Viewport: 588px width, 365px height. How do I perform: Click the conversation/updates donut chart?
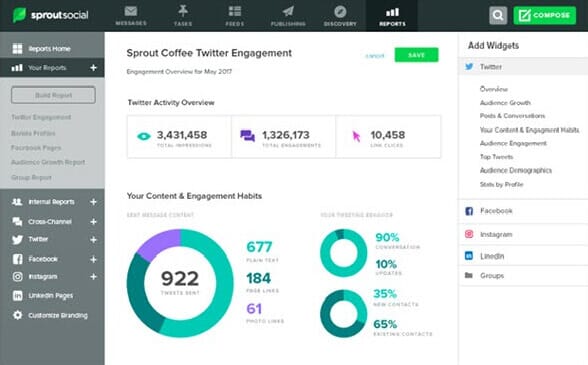click(343, 253)
